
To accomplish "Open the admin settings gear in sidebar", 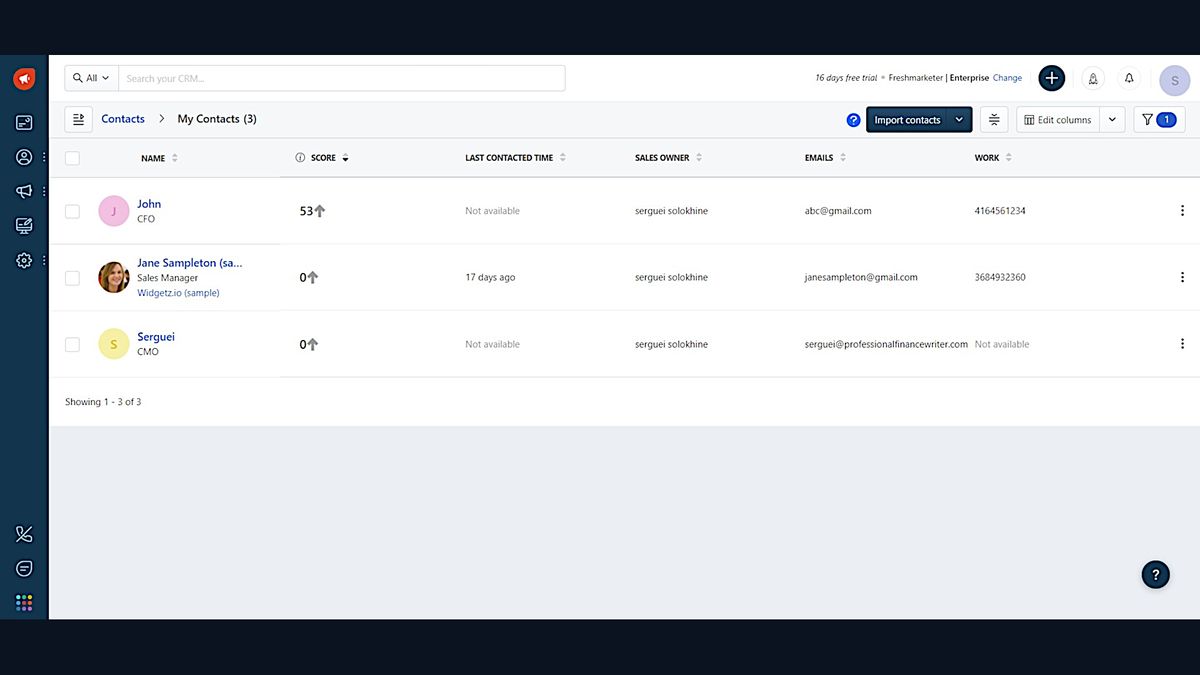I will point(24,260).
